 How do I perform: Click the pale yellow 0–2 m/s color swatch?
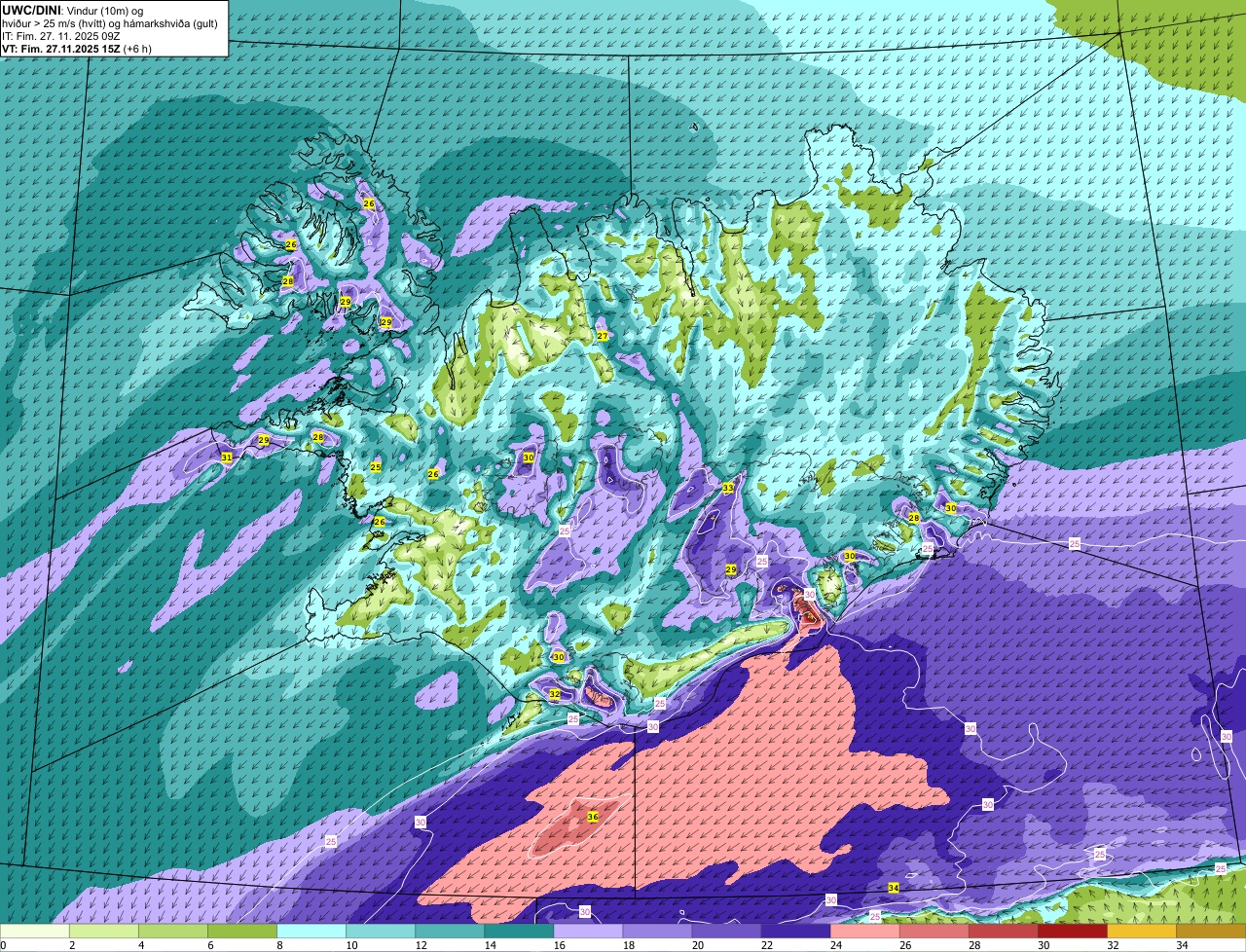(x=36, y=932)
